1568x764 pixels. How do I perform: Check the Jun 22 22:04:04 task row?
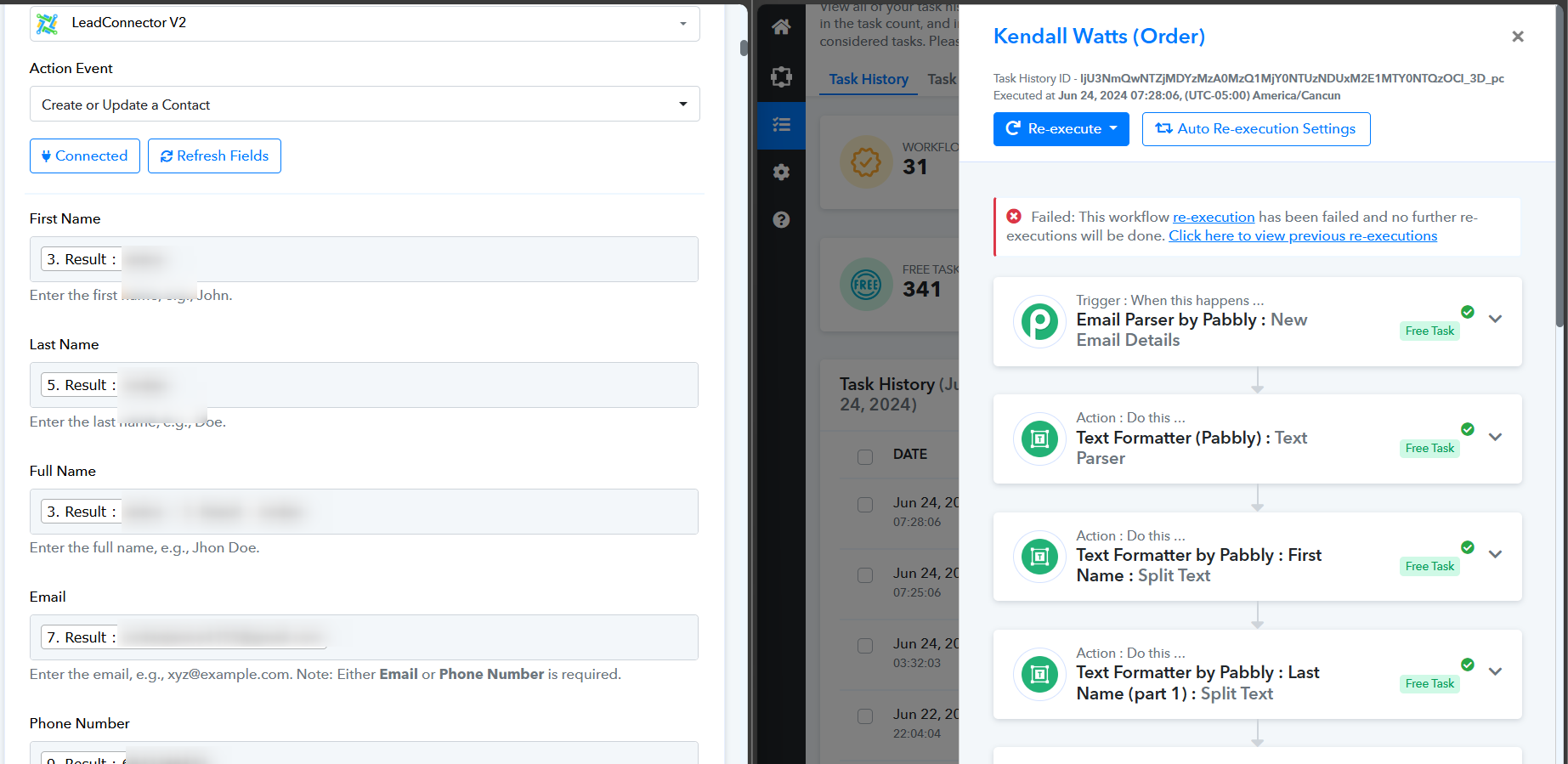(865, 716)
